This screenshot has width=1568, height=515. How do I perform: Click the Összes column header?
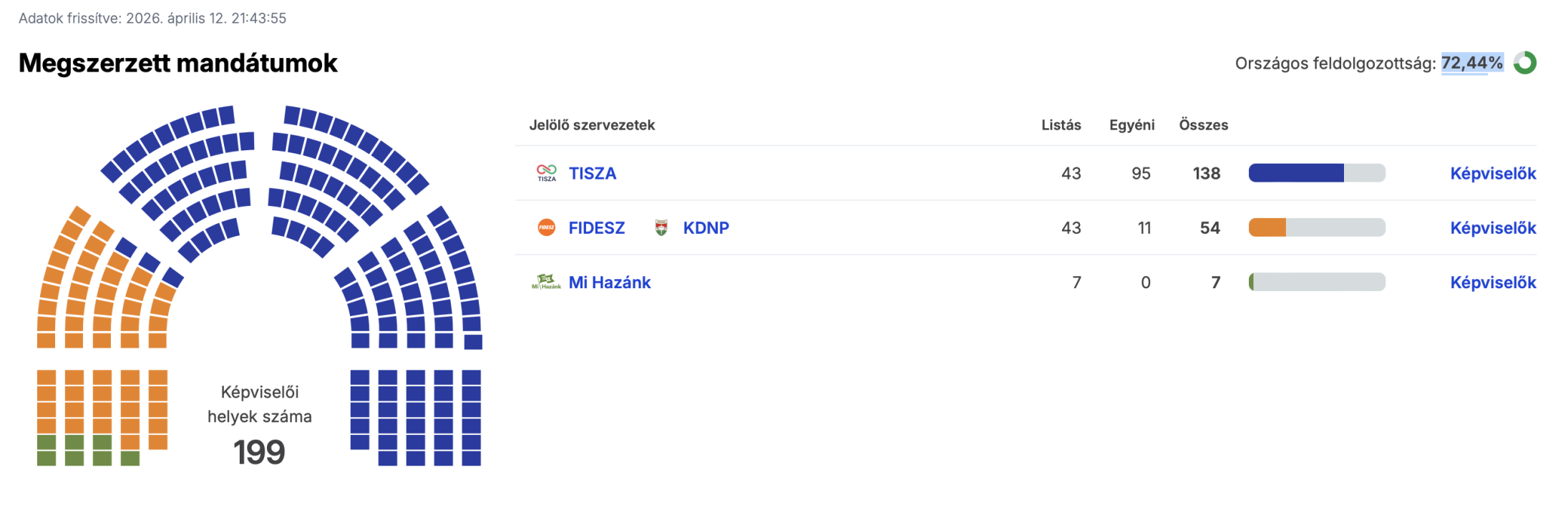pos(1203,125)
